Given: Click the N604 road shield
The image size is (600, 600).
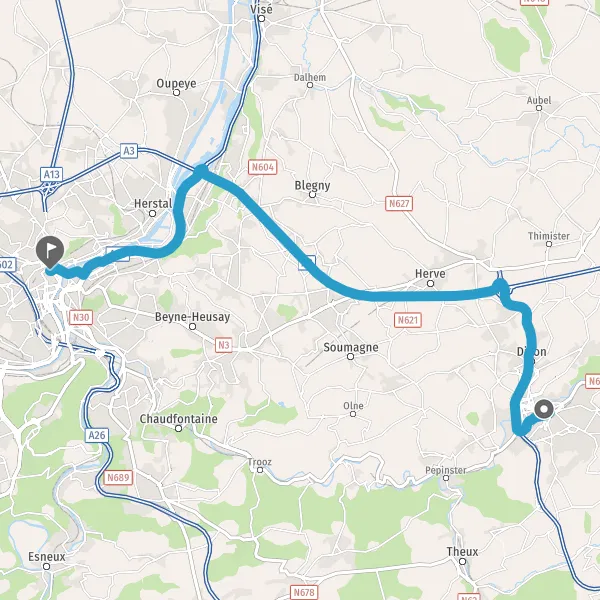Looking at the screenshot, I should [262, 167].
